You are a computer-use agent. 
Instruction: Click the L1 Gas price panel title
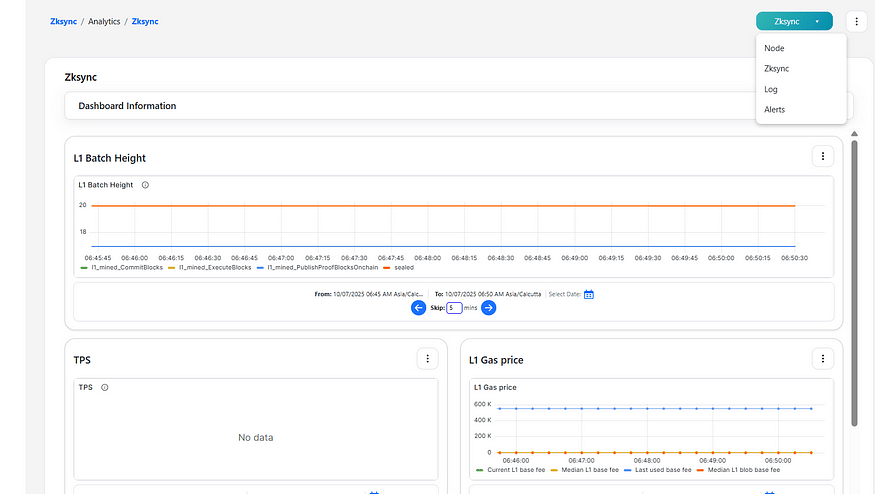tap(496, 360)
